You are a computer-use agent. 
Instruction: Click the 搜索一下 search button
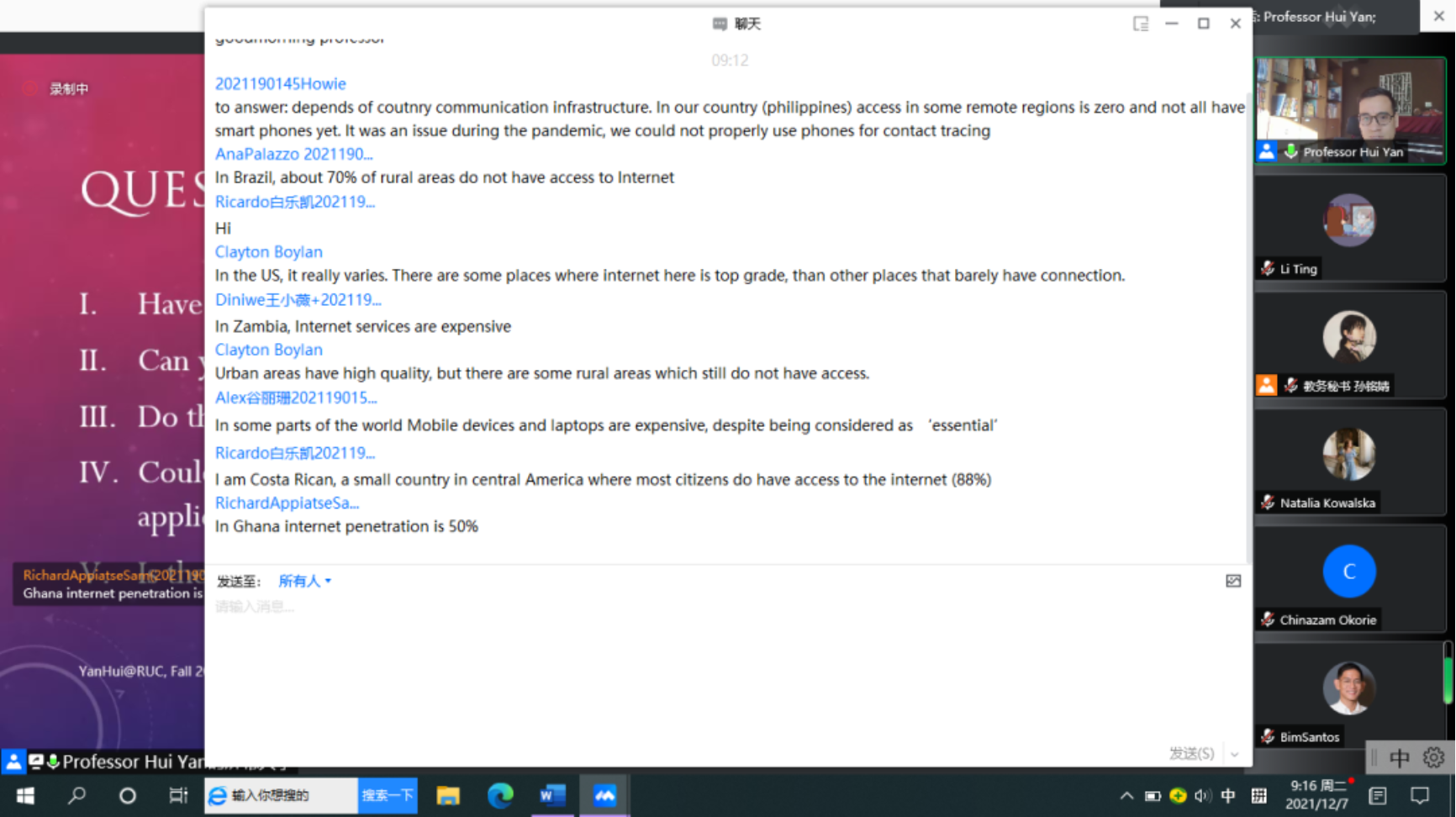click(388, 795)
